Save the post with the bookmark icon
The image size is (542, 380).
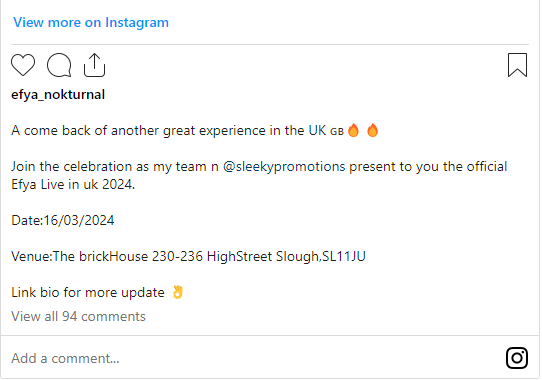(x=517, y=65)
